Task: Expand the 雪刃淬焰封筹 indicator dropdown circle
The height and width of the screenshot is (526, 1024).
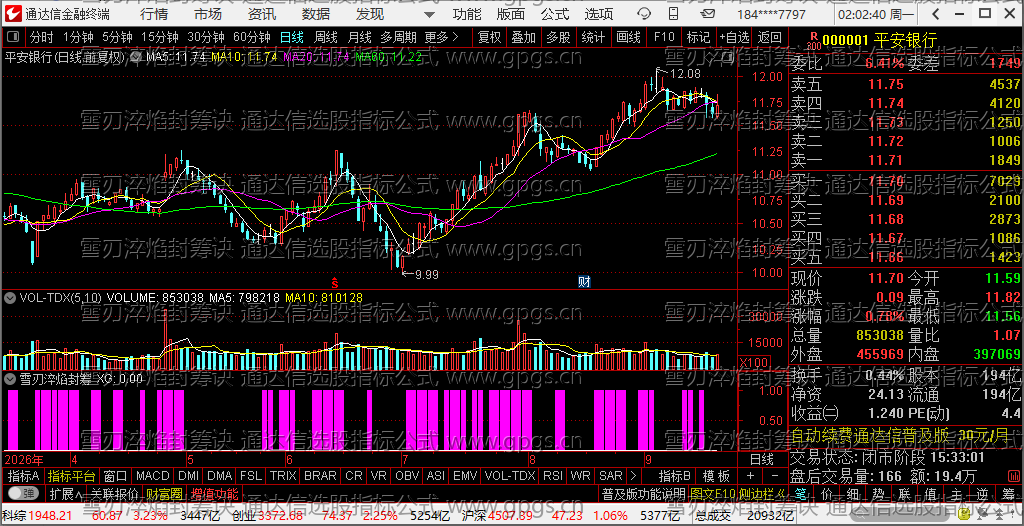Action: (x=10, y=378)
